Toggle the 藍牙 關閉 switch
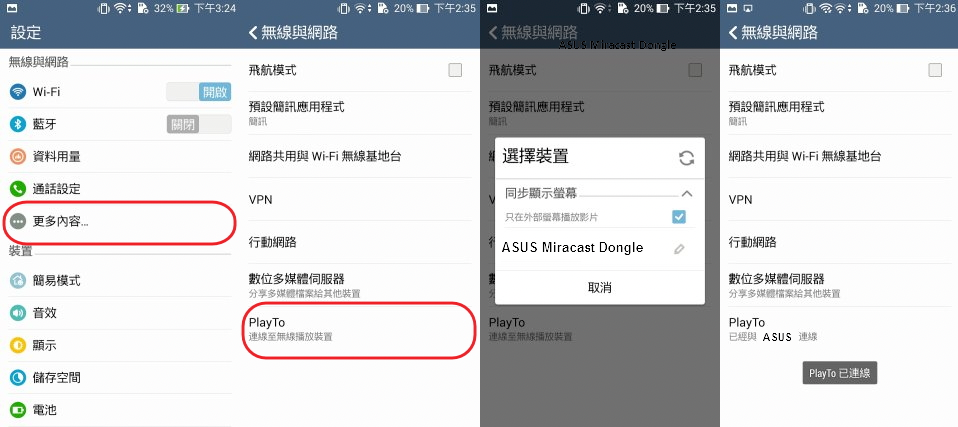This screenshot has width=958, height=427. tap(199, 125)
